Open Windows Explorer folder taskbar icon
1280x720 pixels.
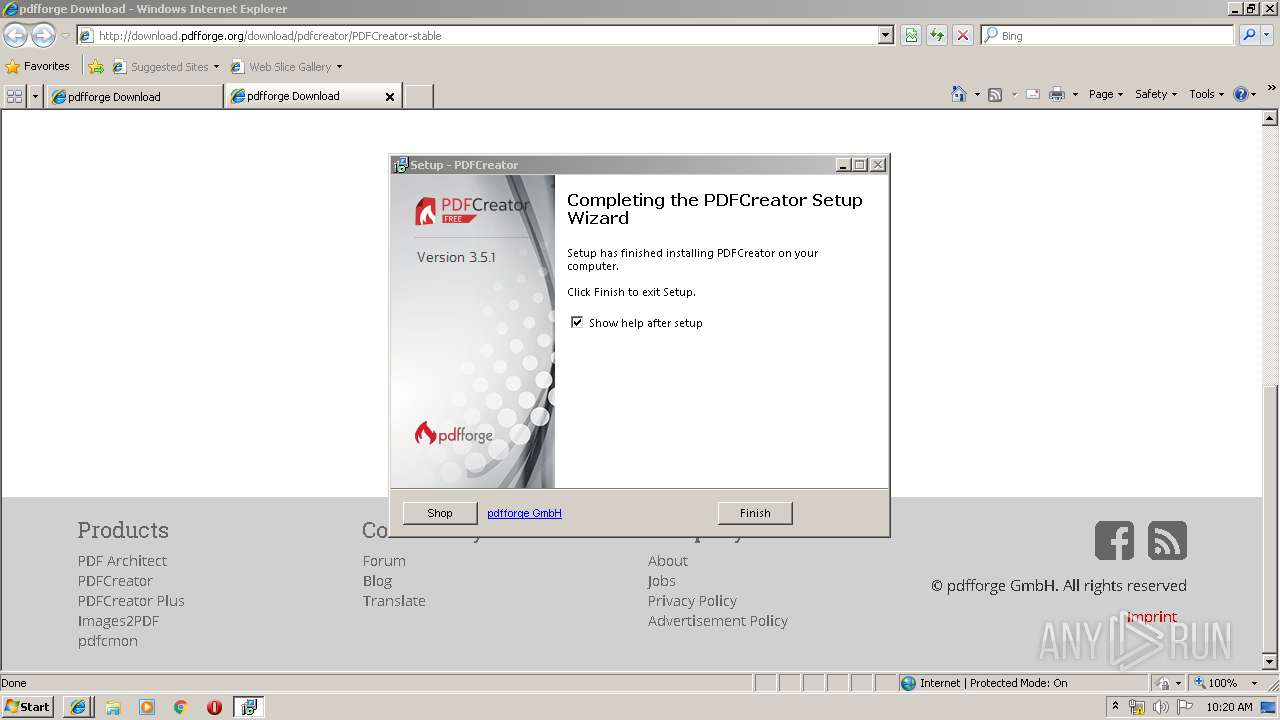[x=112, y=707]
